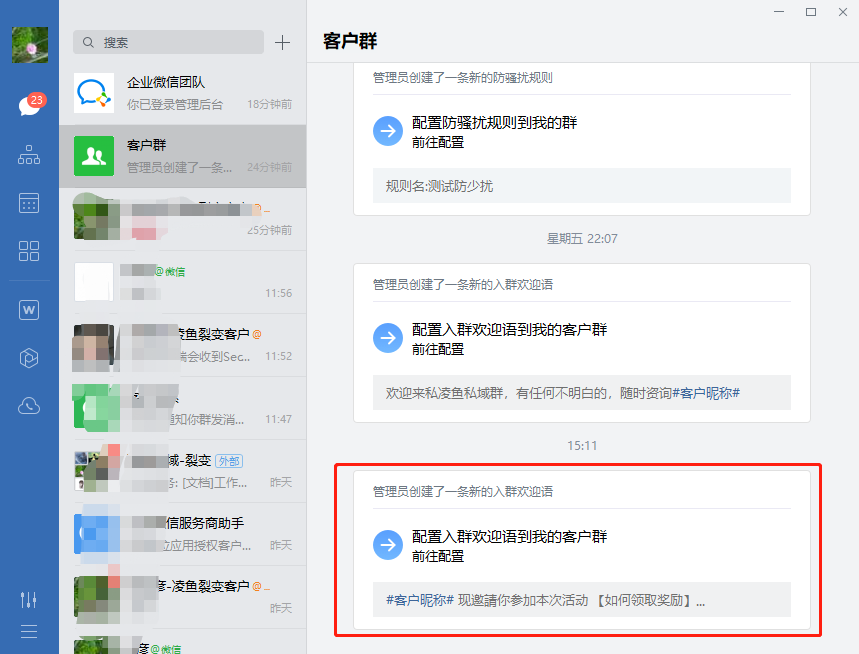Click the 搜索 search field
Viewport: 859px width, 654px height.
168,42
